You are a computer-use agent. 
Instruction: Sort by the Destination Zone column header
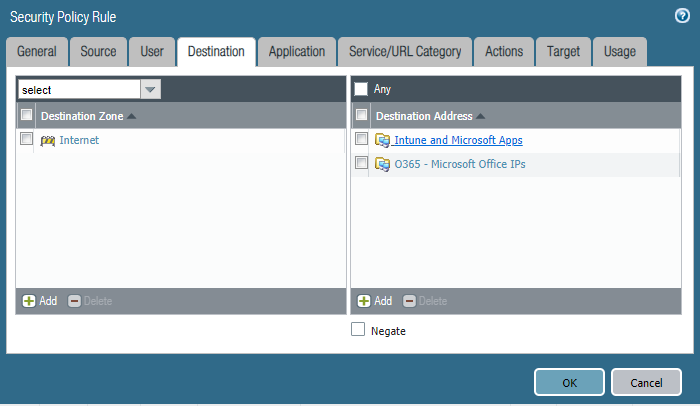tap(82, 116)
